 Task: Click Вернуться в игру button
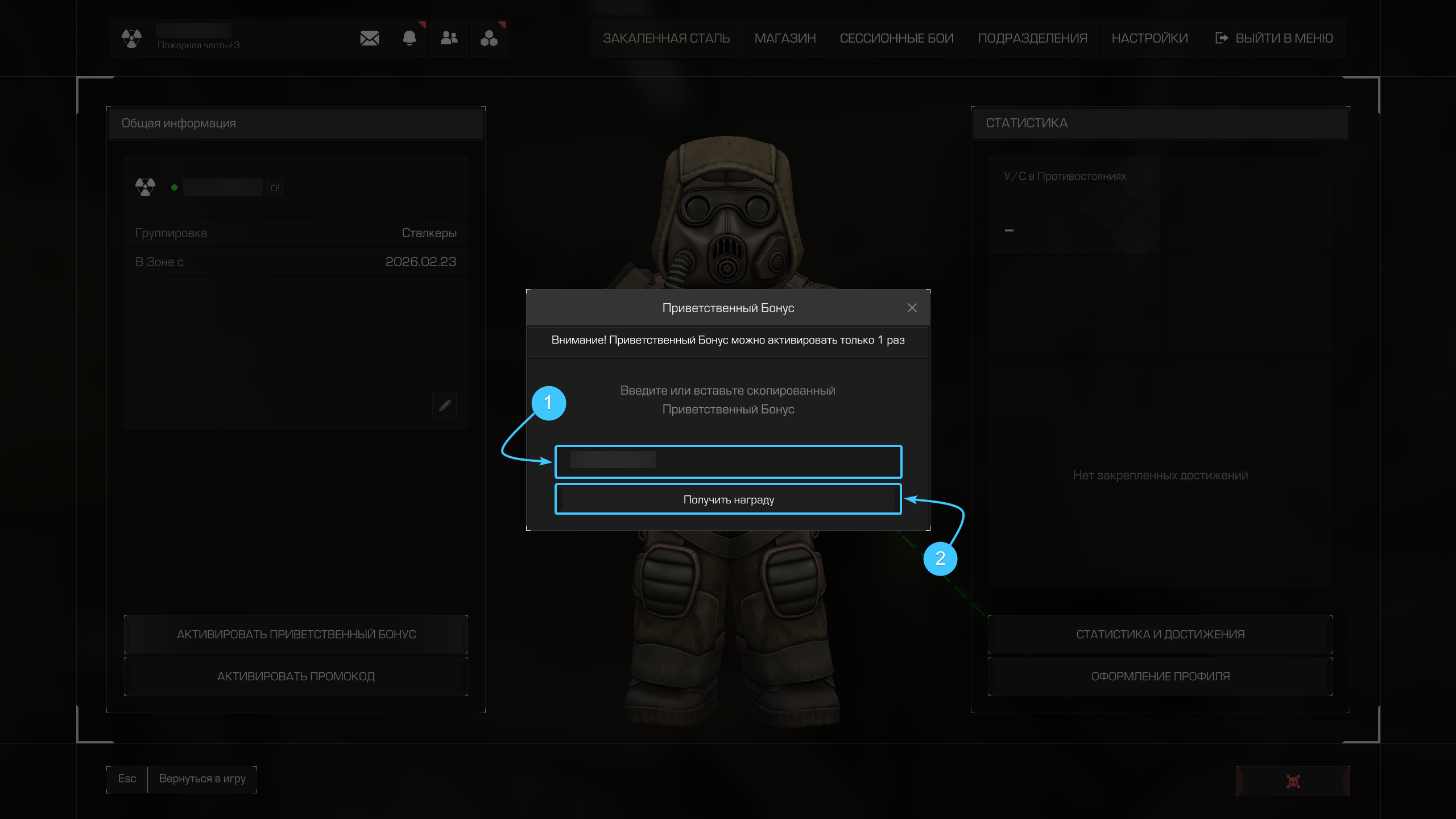pos(202,779)
